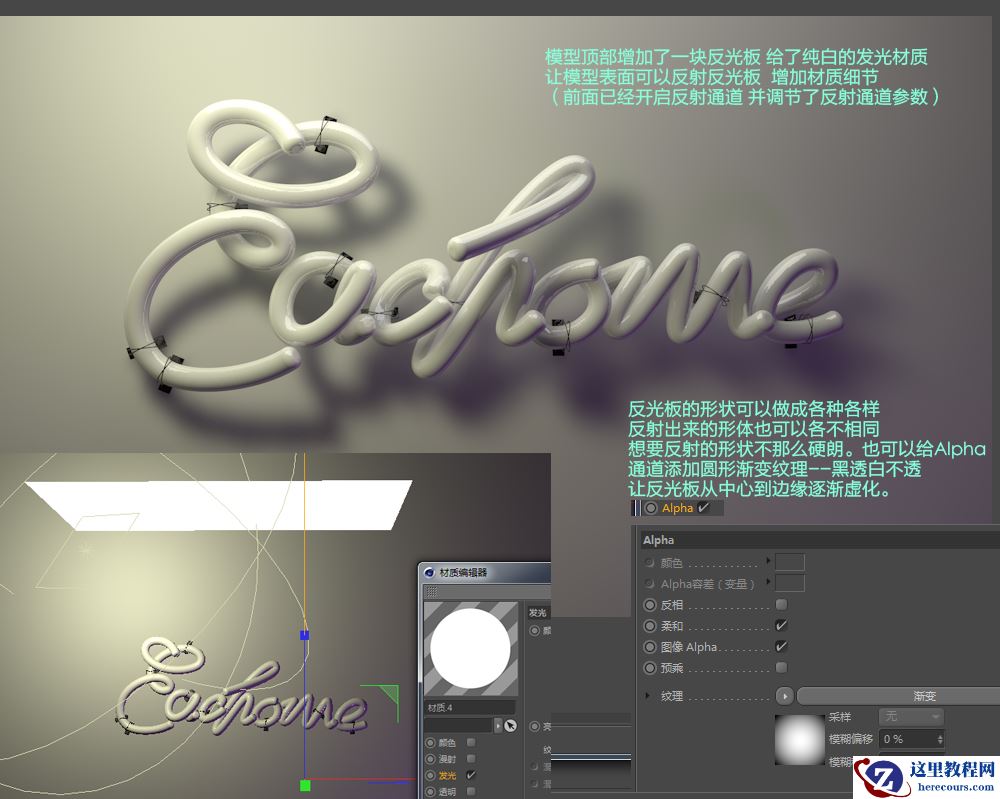Click the texture load arrow icon next to 纹理

785,696
